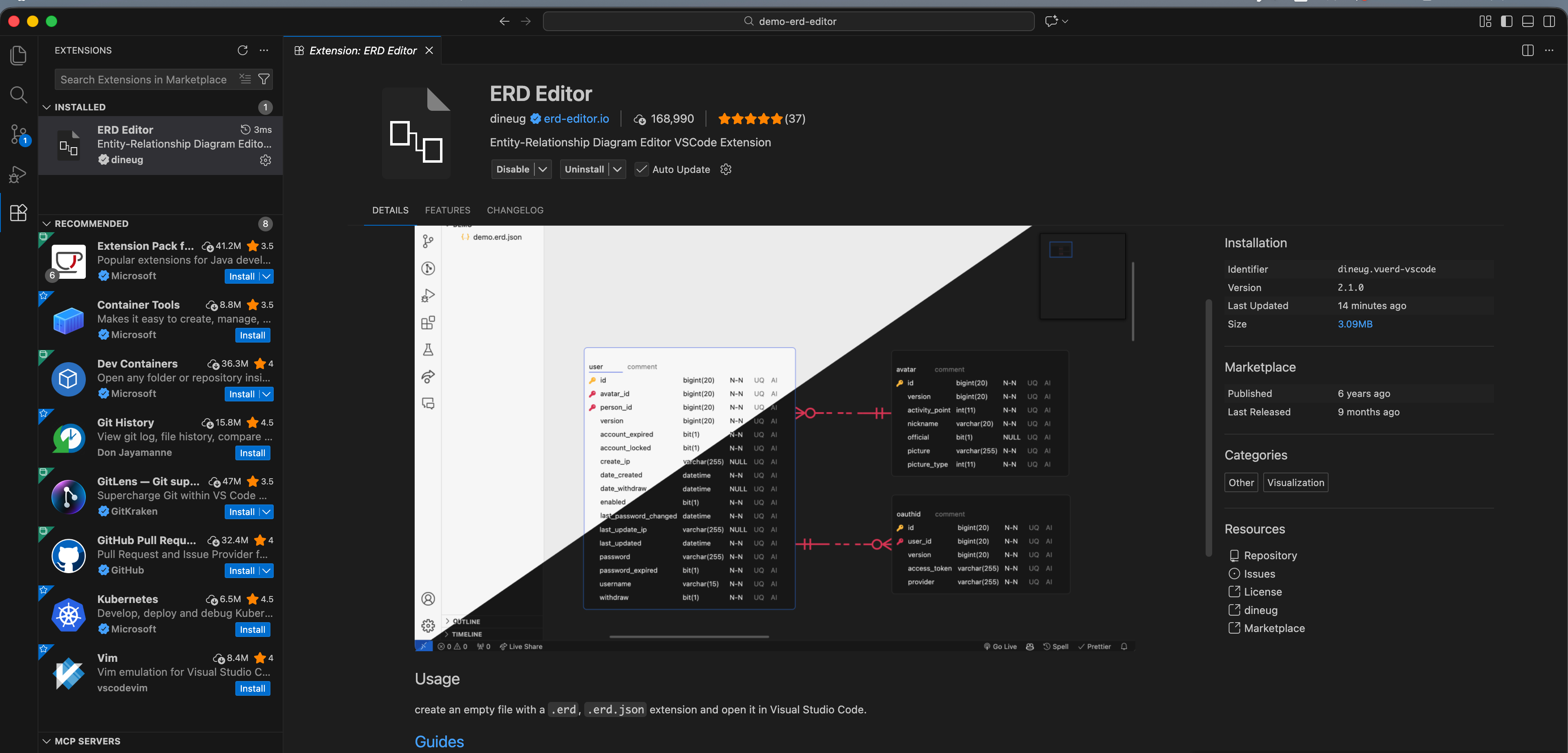Collapse the Recommended section
Screen dimensions: 1568x753
(x=47, y=224)
